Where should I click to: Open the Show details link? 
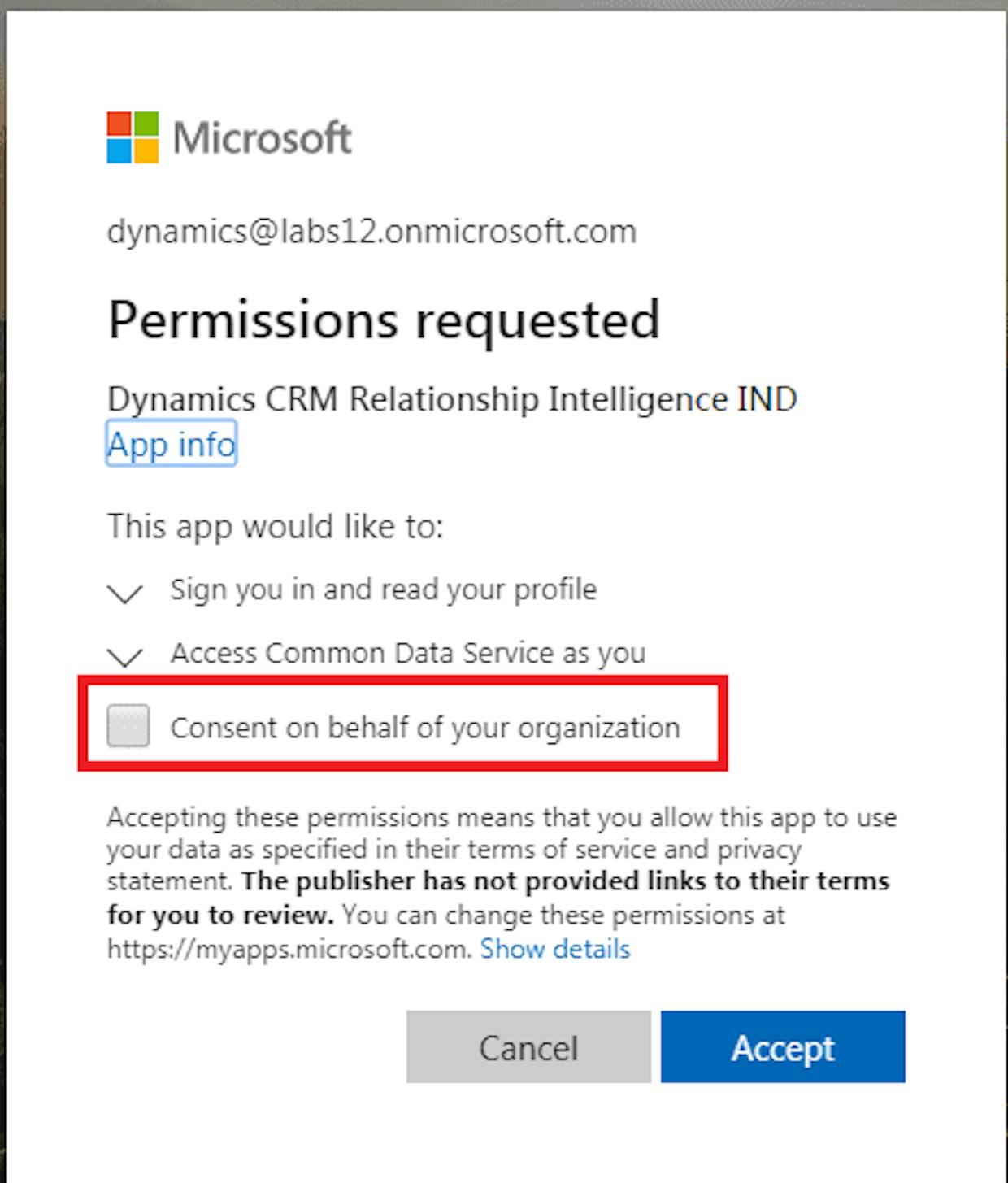coord(555,949)
